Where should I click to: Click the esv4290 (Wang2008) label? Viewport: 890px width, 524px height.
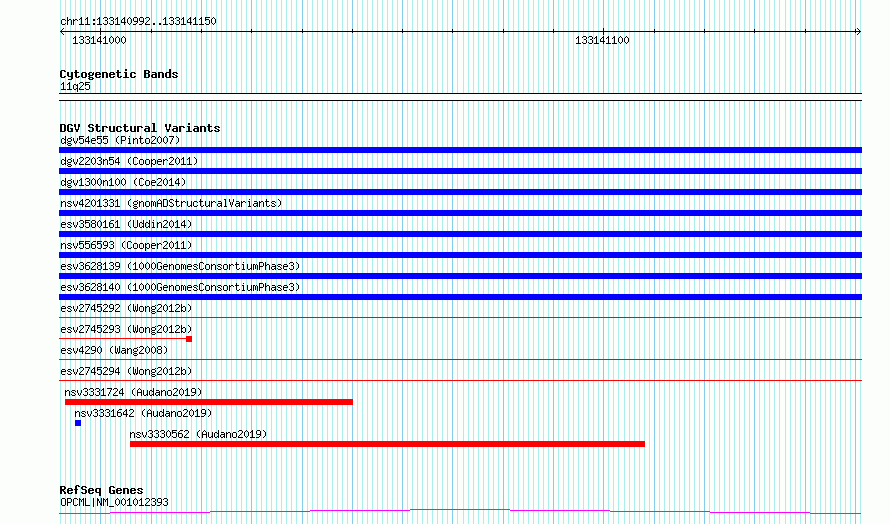pos(114,350)
